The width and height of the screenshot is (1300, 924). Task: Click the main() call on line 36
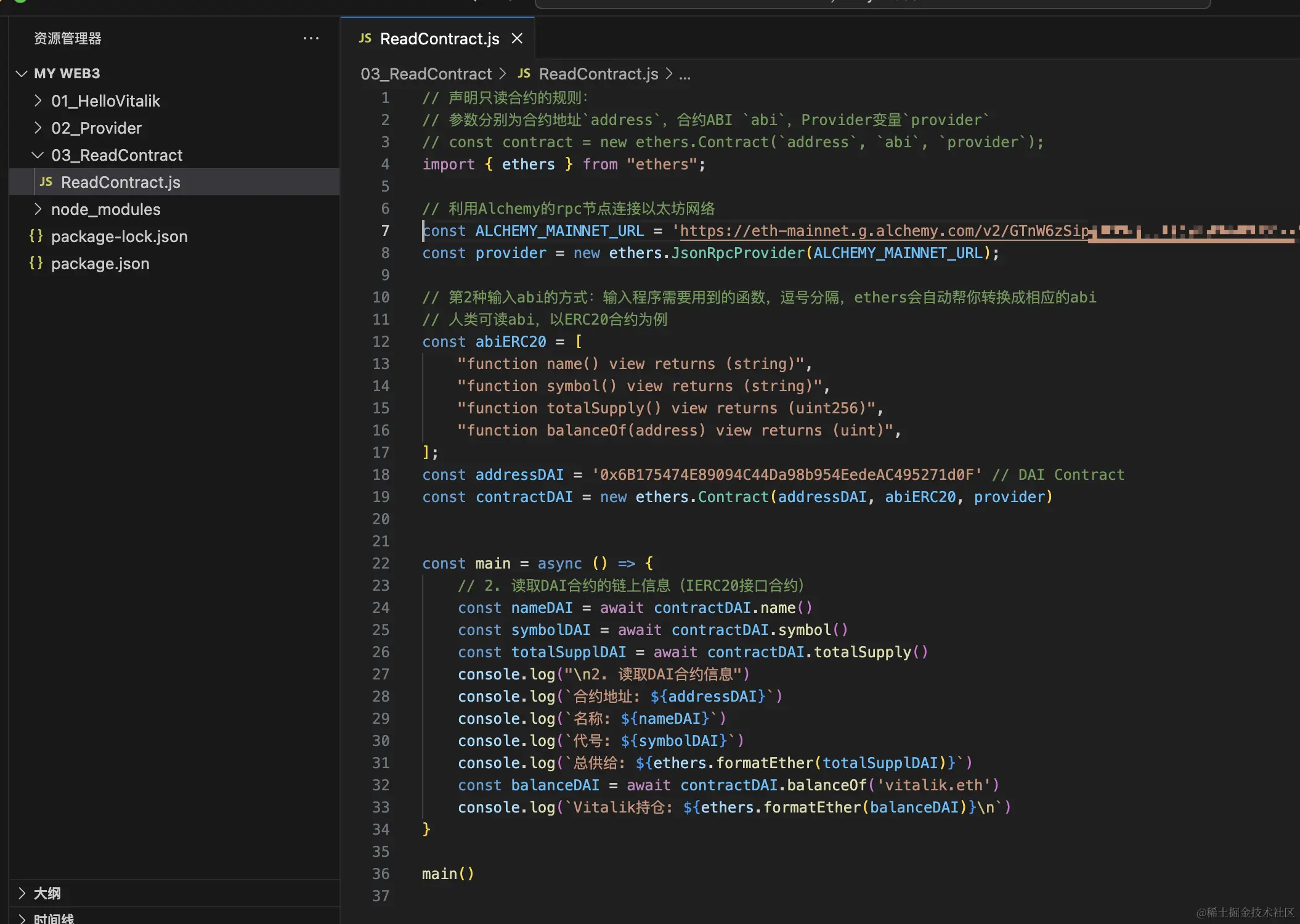click(x=448, y=874)
